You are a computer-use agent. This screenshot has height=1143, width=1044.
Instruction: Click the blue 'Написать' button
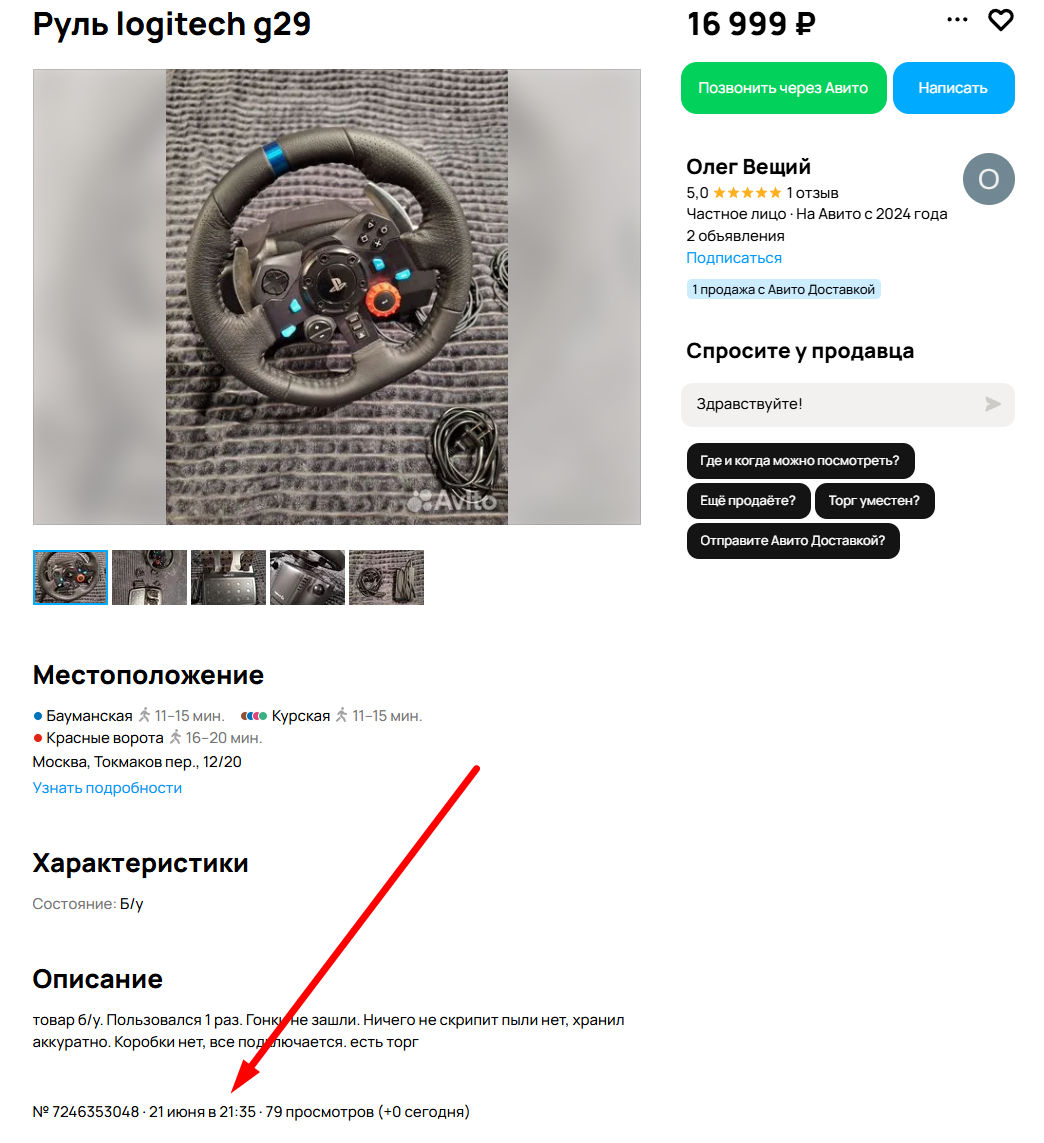953,88
